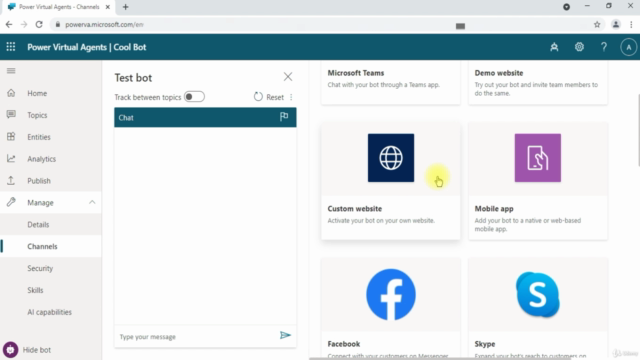Open the Help question mark icon
640x360 pixels.
pyautogui.click(x=604, y=47)
